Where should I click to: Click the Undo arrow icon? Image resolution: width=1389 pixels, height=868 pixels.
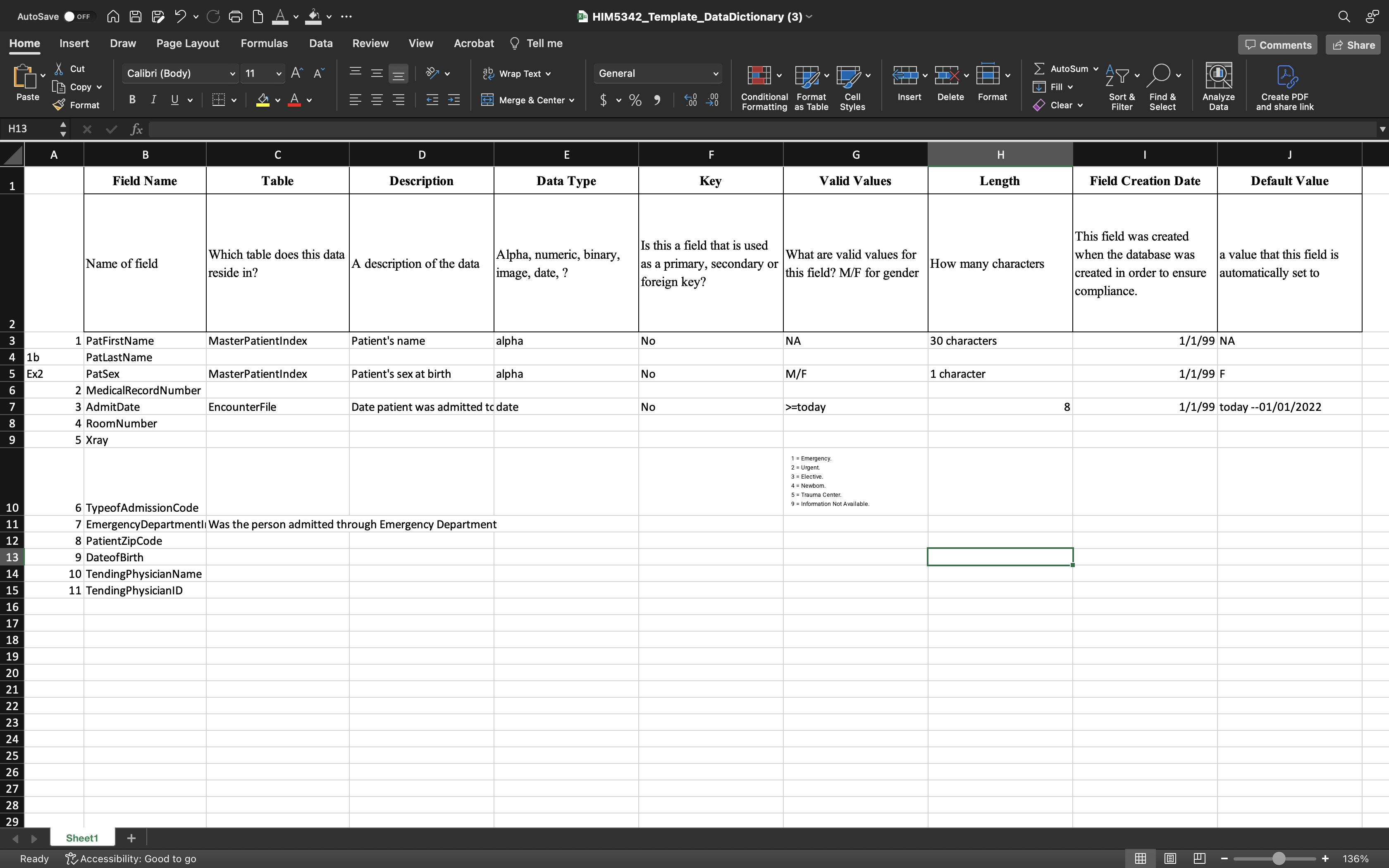coord(180,17)
